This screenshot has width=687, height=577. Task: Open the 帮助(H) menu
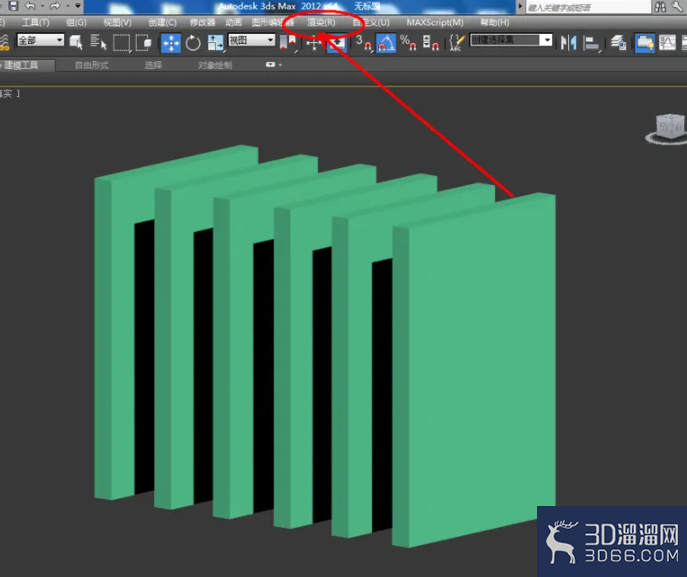tap(494, 22)
